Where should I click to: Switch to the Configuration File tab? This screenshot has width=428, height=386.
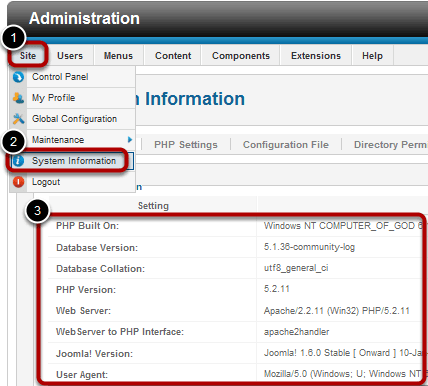click(x=286, y=145)
